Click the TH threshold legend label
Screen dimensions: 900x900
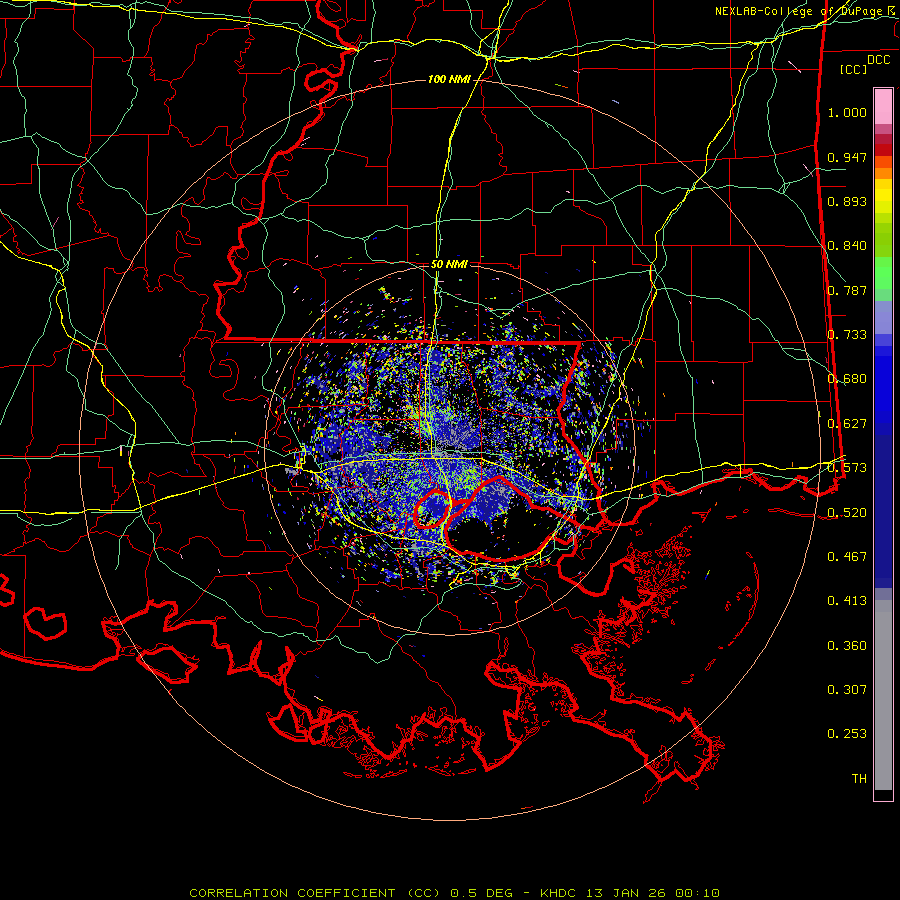(859, 779)
